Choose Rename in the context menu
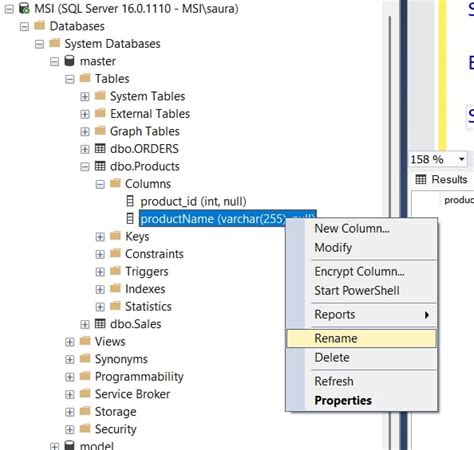 (x=362, y=338)
